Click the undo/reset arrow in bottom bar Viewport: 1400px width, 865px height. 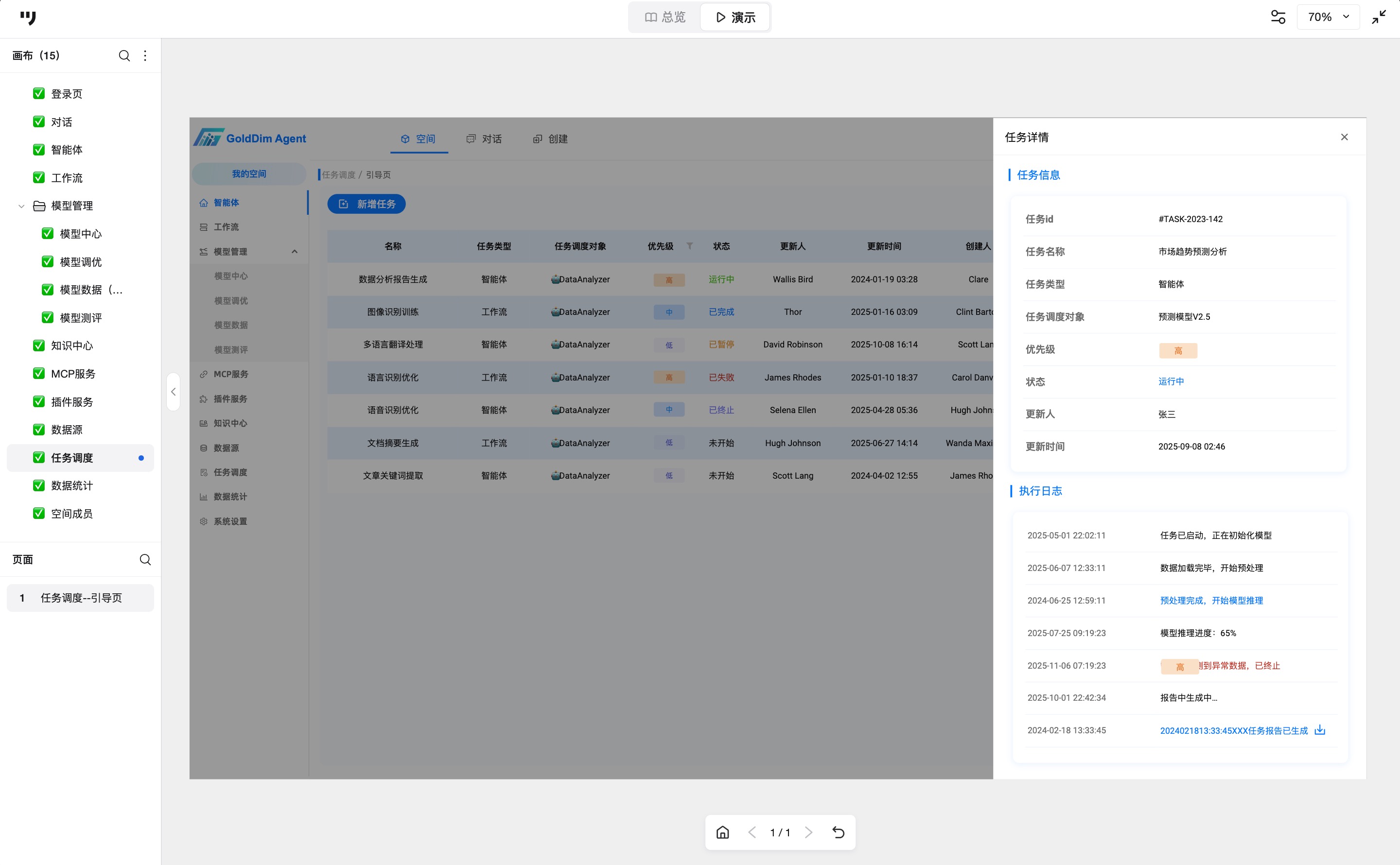tap(838, 832)
